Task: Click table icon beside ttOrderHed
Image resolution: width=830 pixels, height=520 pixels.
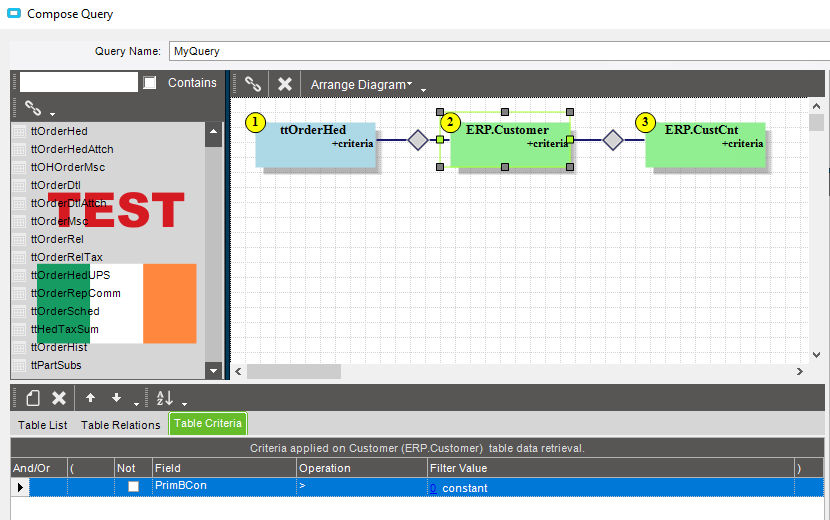Action: coord(19,132)
